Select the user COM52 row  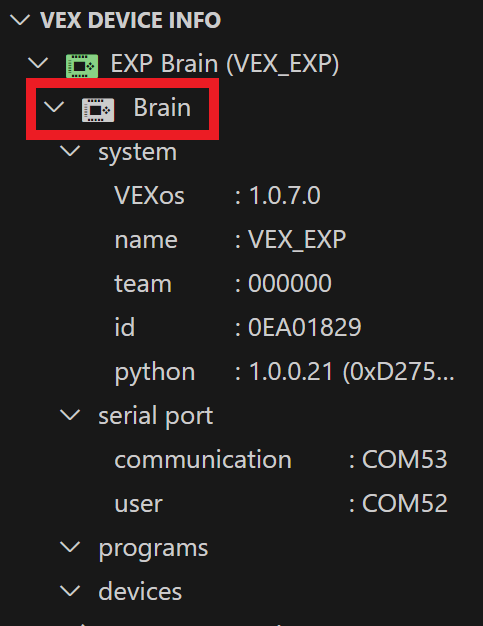click(242, 503)
